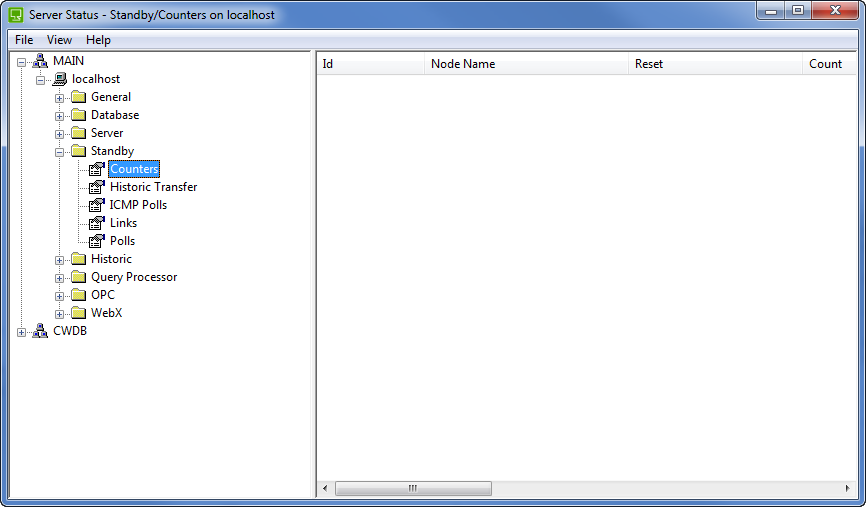Viewport: 866px width, 507px height.
Task: Click the ICMP Polls page icon
Action: (97, 205)
